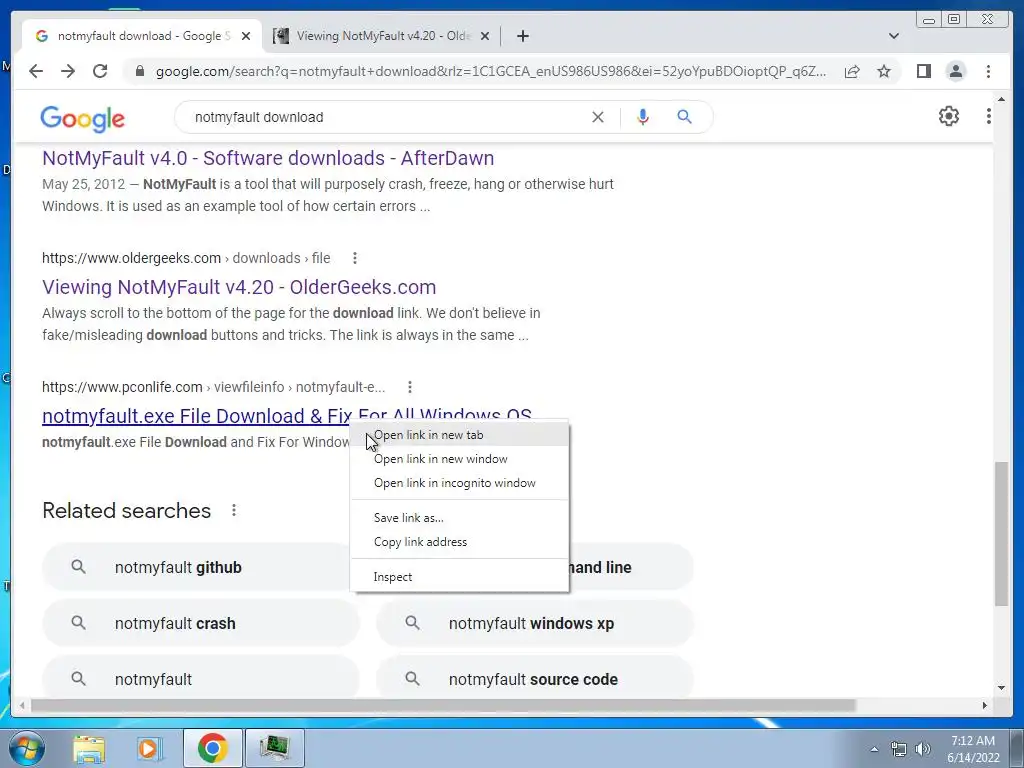Click the Chrome address bar URL
1024x768 pixels.
click(x=491, y=71)
